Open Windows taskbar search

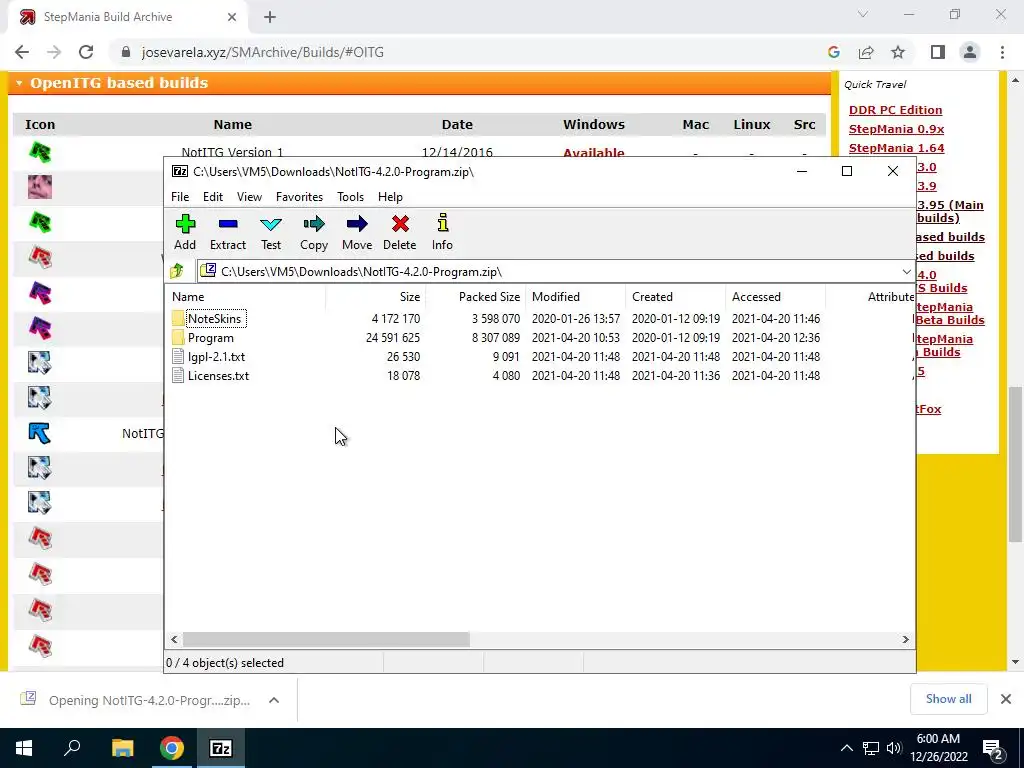pyautogui.click(x=72, y=748)
